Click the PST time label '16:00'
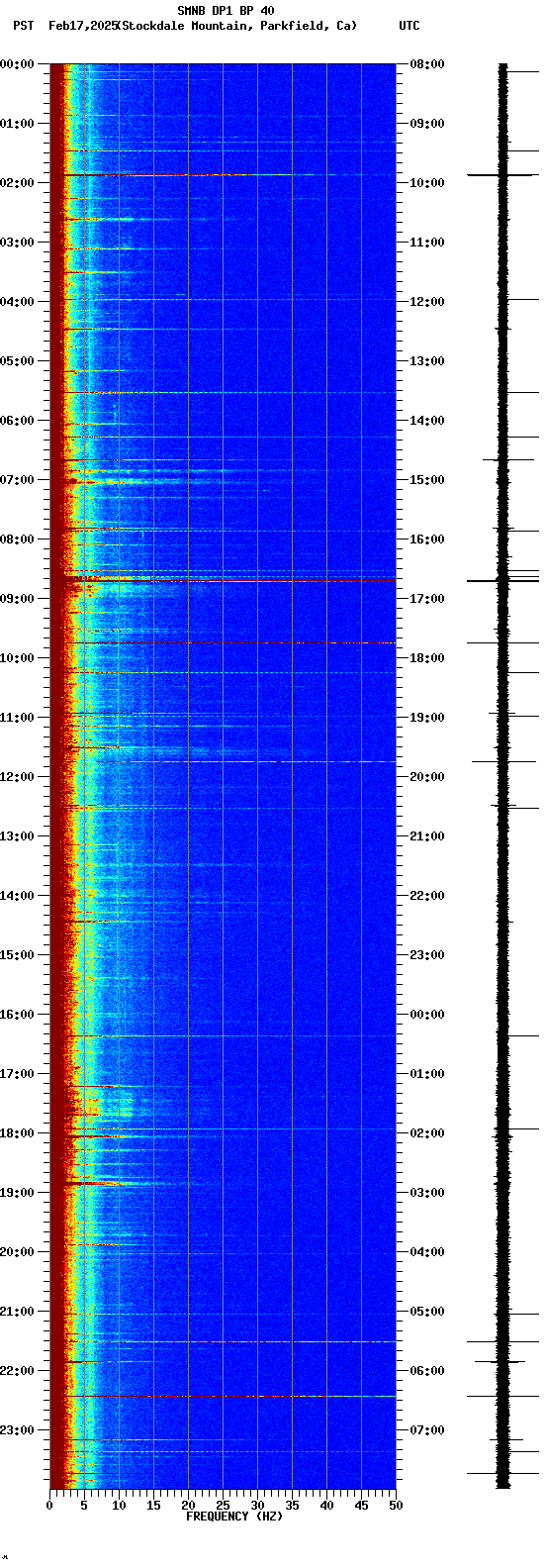Screen dimensions: 546x1568 (x=18, y=1015)
